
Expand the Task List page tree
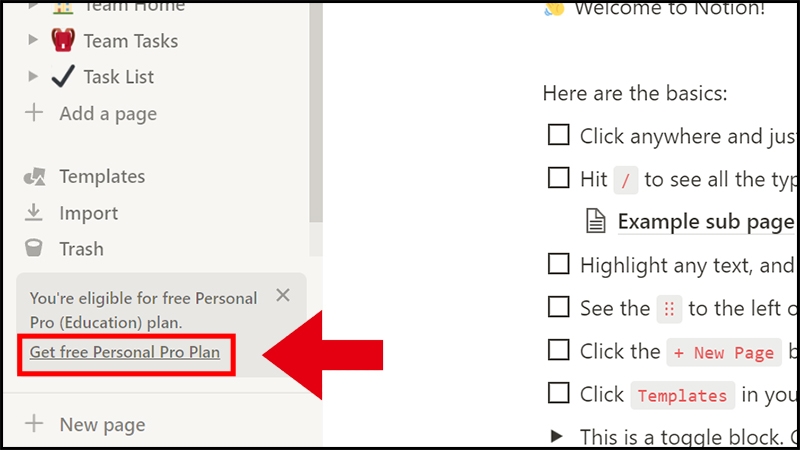pos(33,77)
